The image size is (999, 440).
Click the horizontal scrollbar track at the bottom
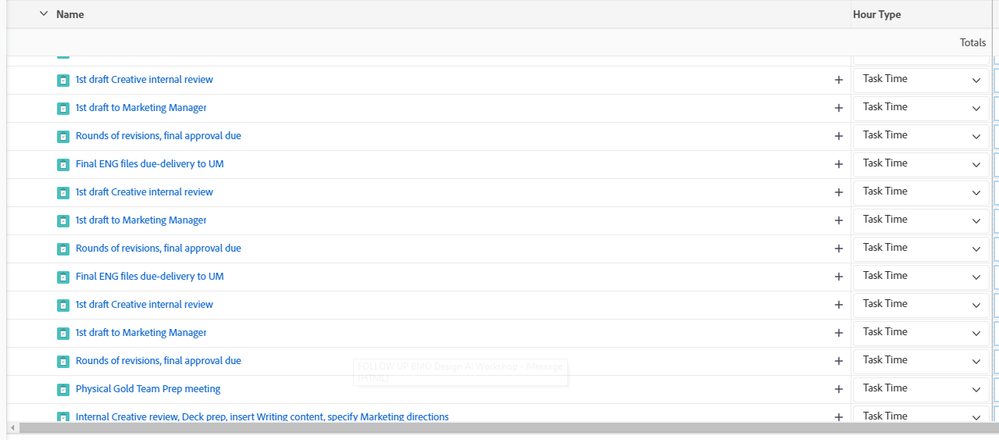500,428
